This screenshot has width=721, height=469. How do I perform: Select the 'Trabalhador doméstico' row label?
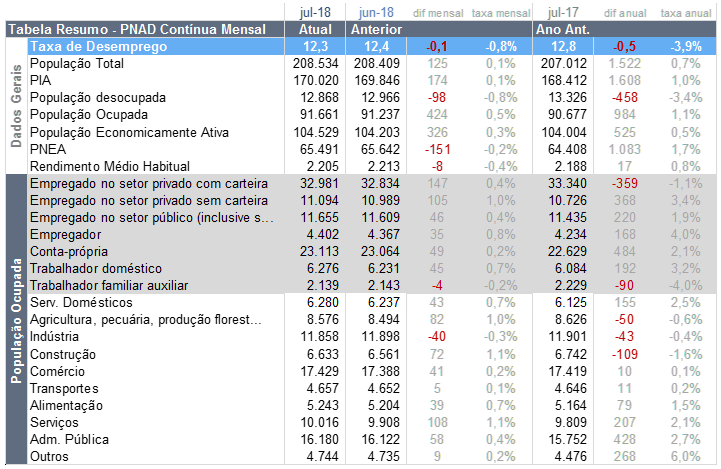tap(96, 269)
